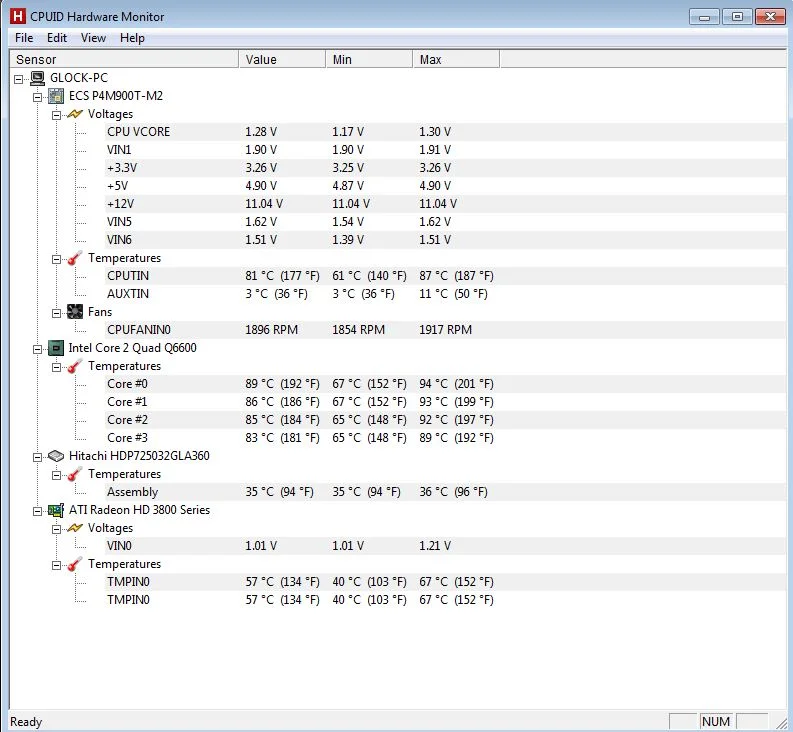
Task: Select the CPU VCORE row
Action: [x=446, y=132]
